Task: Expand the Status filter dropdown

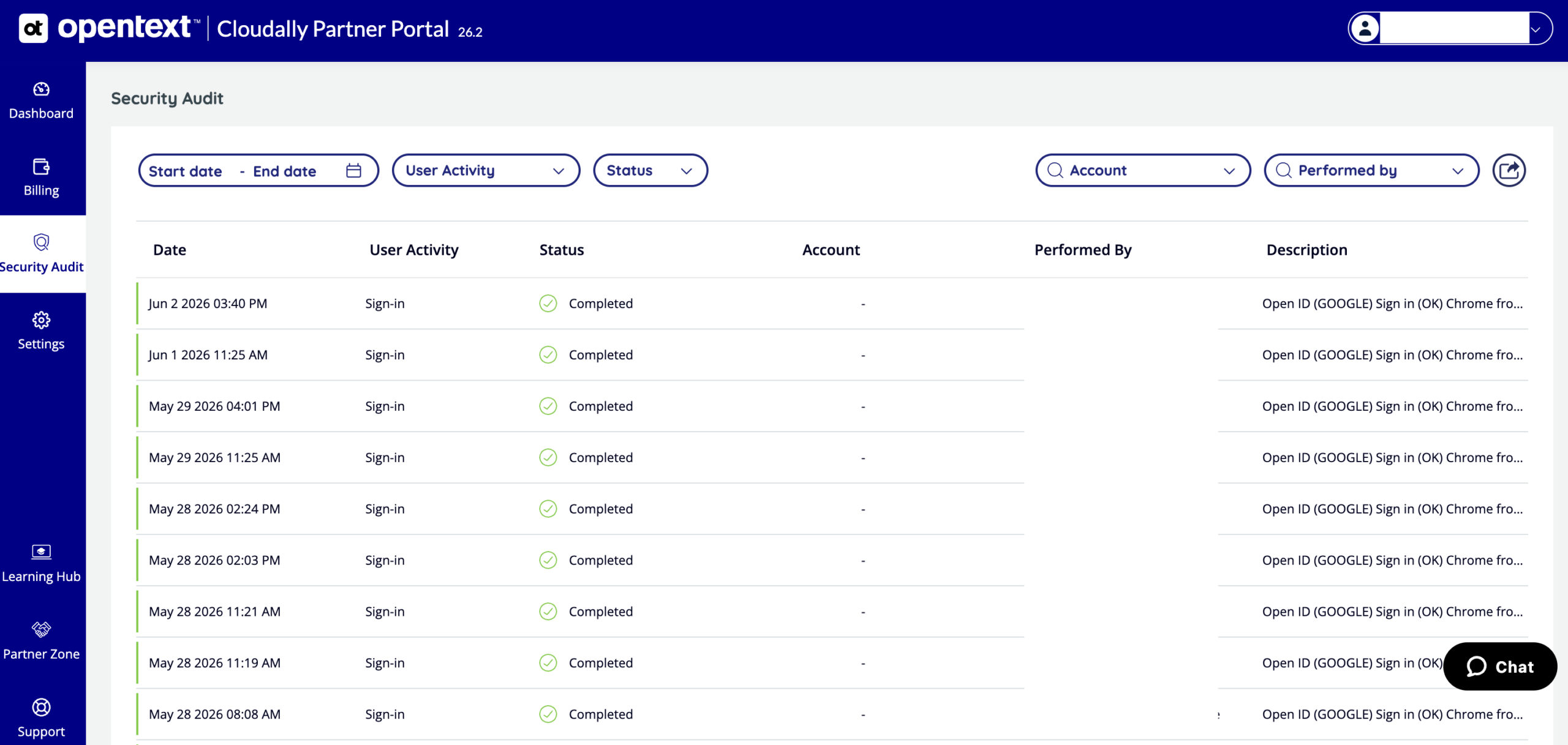Action: tap(650, 170)
